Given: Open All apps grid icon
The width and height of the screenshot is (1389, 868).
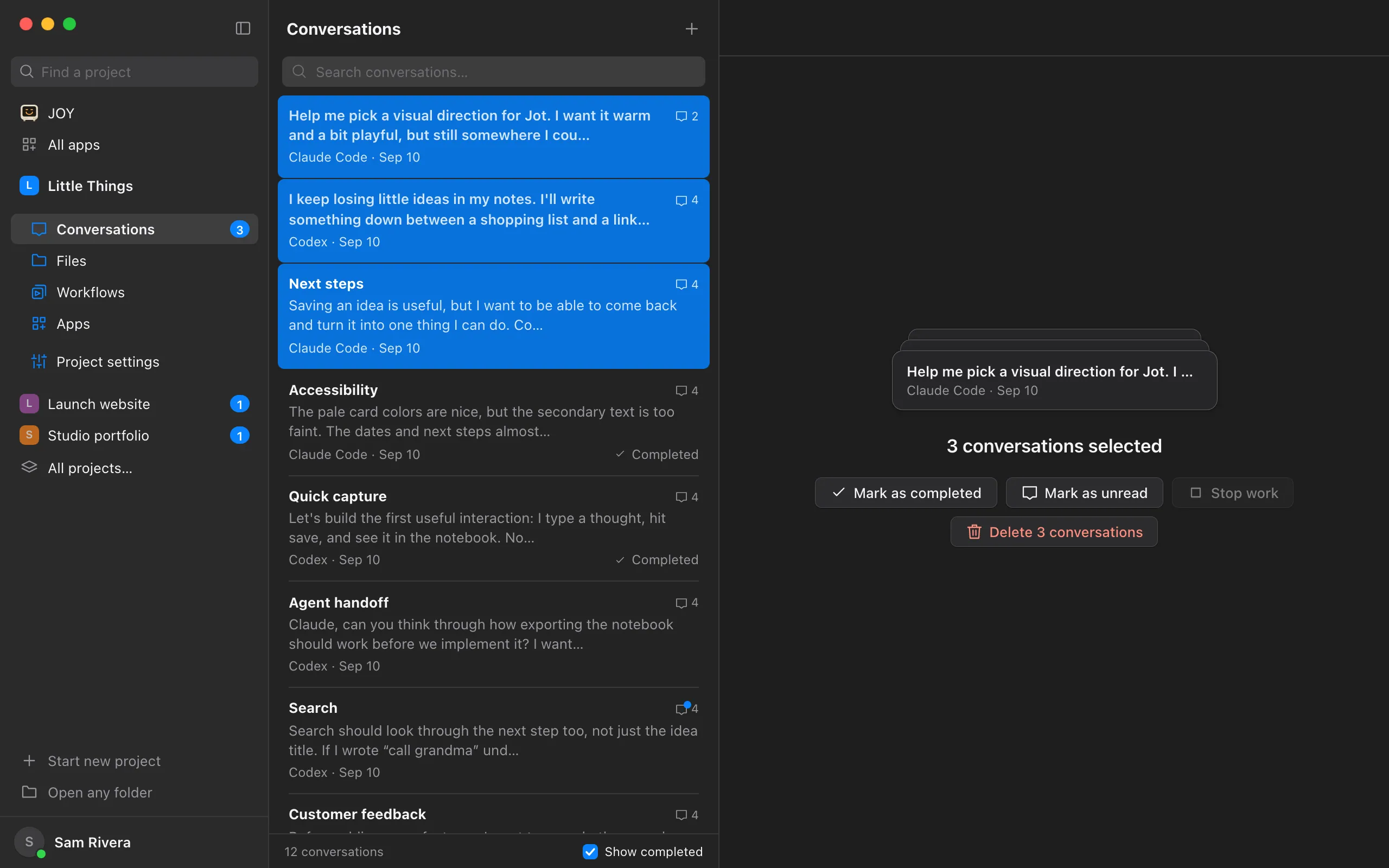Looking at the screenshot, I should 29,145.
